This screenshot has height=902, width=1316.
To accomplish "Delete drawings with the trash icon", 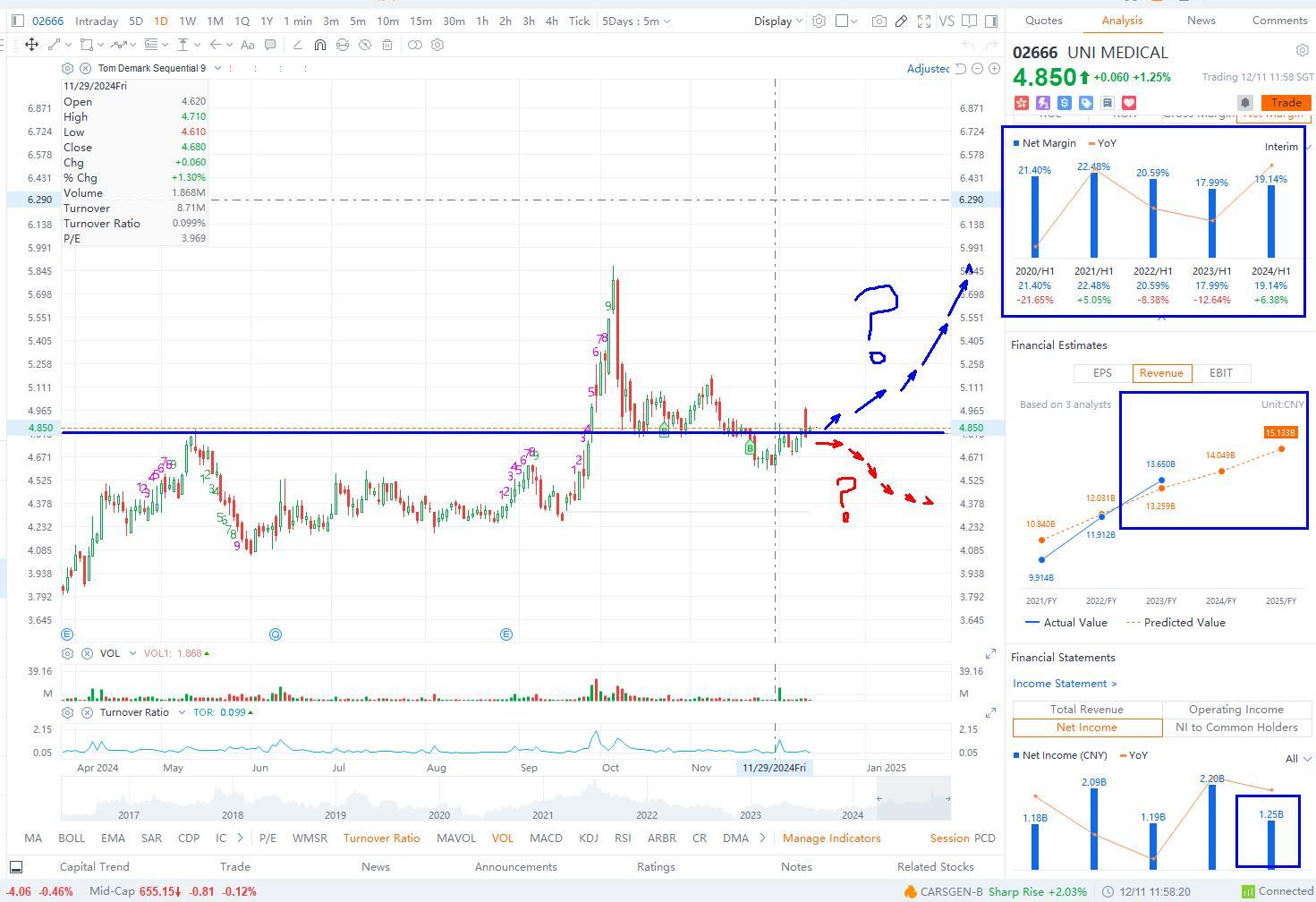I will pyautogui.click(x=387, y=45).
